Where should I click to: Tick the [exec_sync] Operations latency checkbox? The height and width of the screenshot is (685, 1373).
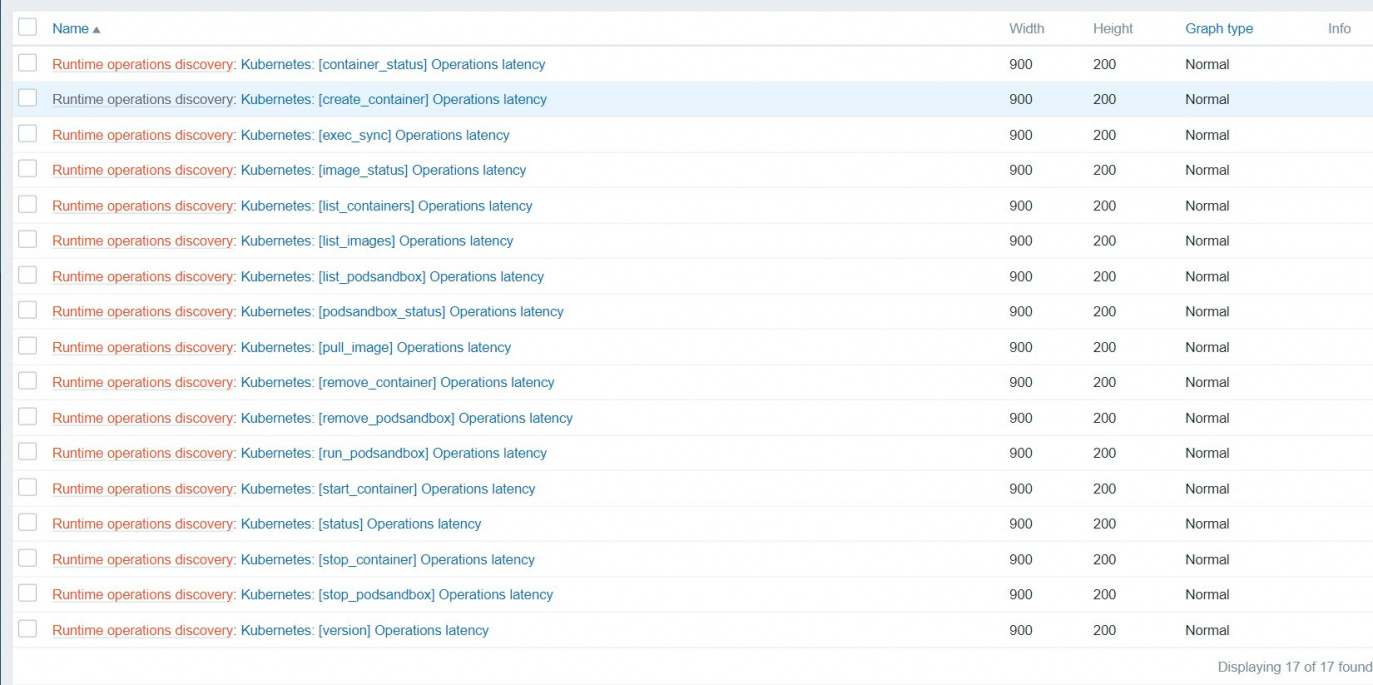pos(28,134)
